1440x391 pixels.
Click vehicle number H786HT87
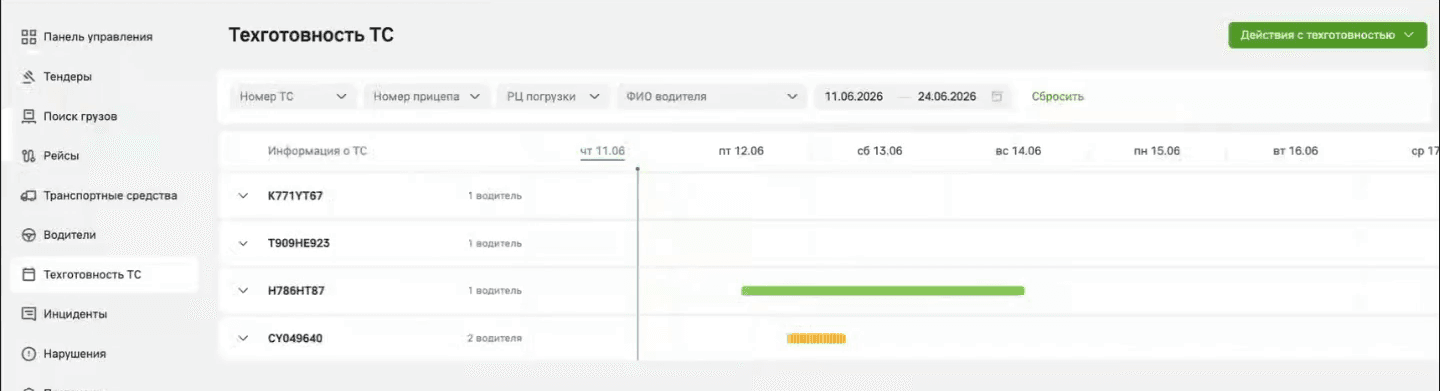coord(296,291)
